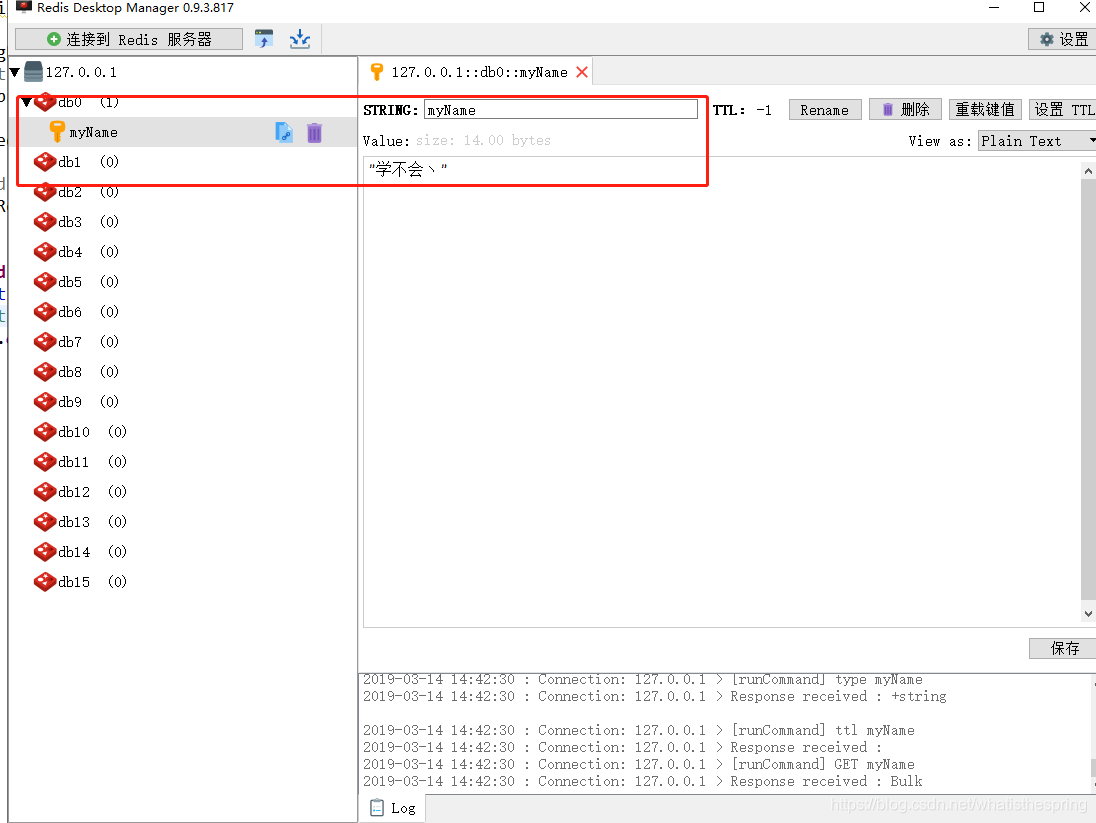Open the connect to Redis server button
This screenshot has height=823, width=1096.
pos(129,39)
